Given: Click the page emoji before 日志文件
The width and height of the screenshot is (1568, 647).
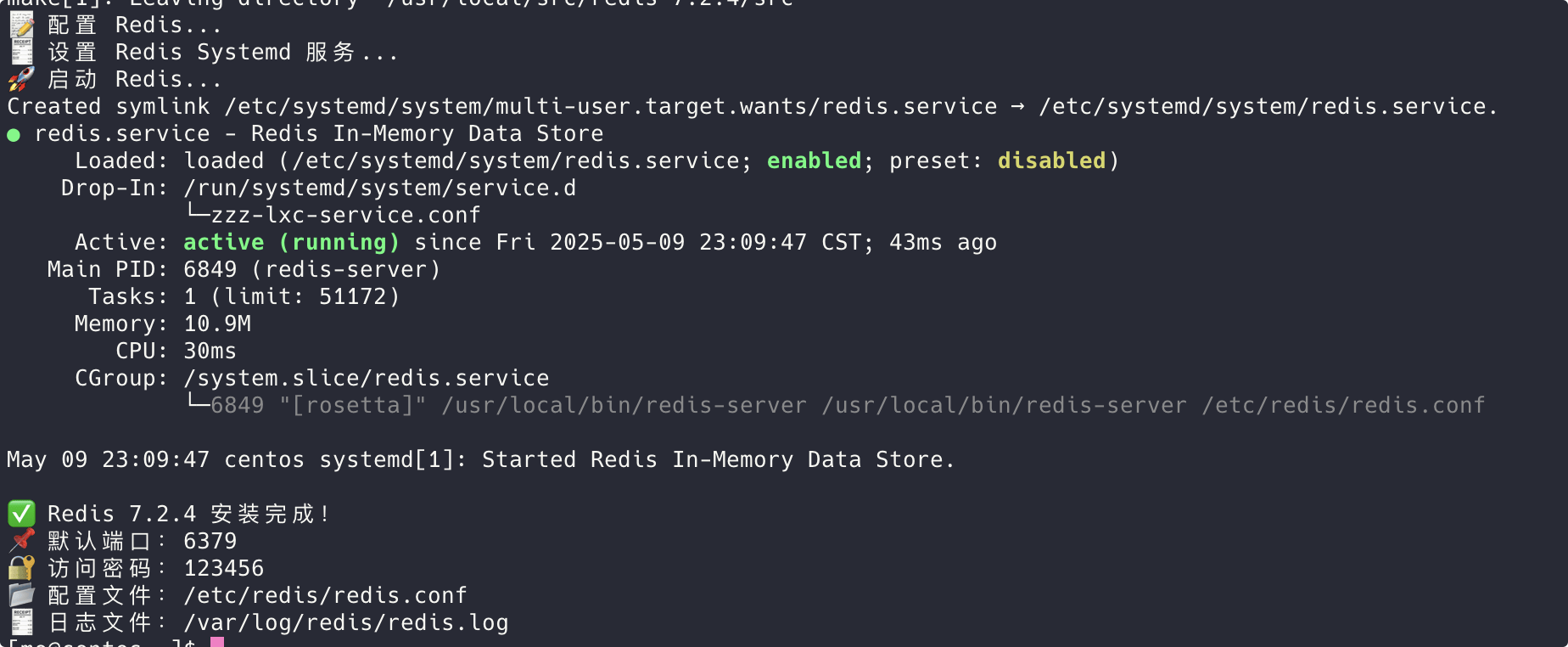Looking at the screenshot, I should [x=21, y=622].
